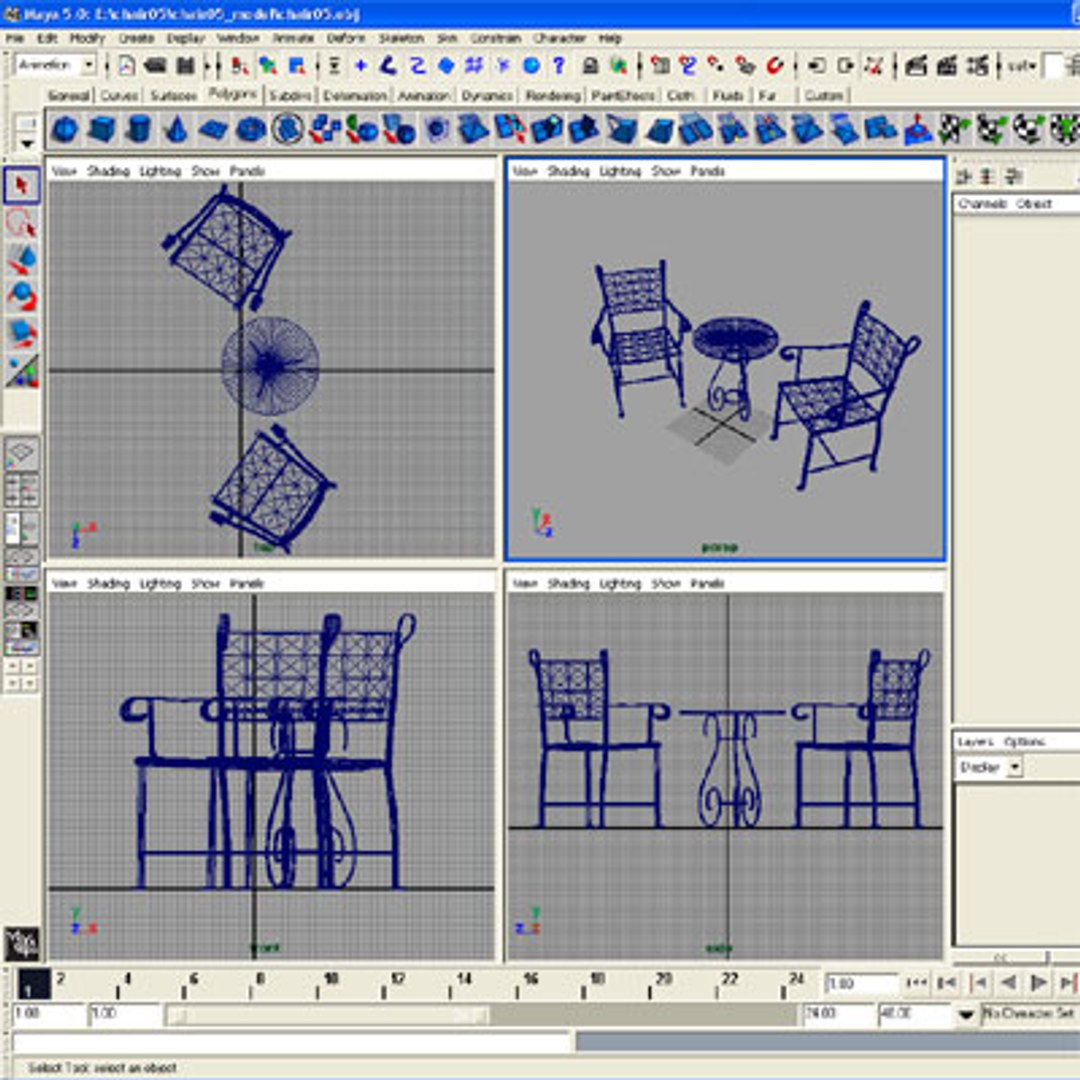Switch to single perspective layout icon

21,453
